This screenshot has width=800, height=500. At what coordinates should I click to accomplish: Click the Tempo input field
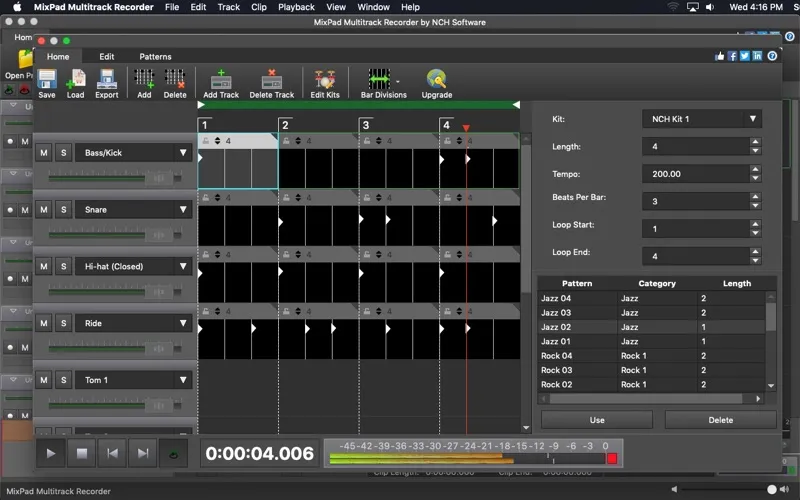point(695,174)
